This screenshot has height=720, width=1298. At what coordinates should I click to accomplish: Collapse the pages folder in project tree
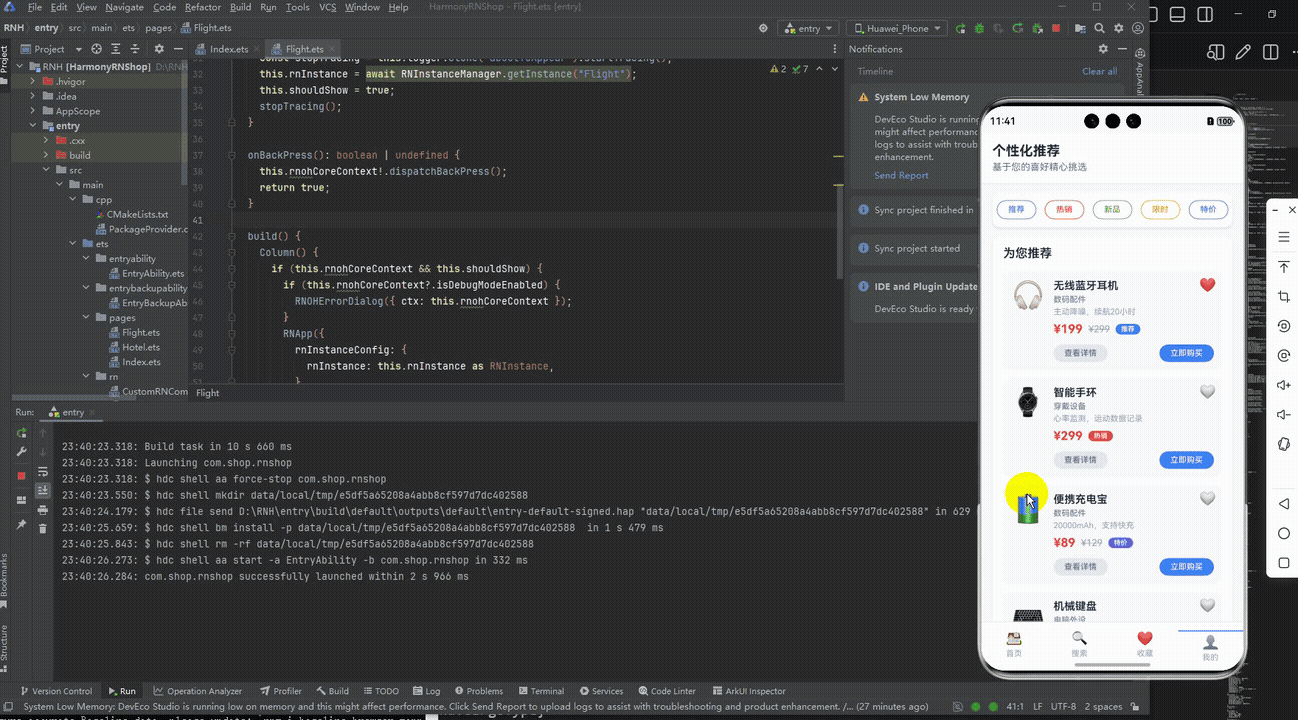[101, 318]
